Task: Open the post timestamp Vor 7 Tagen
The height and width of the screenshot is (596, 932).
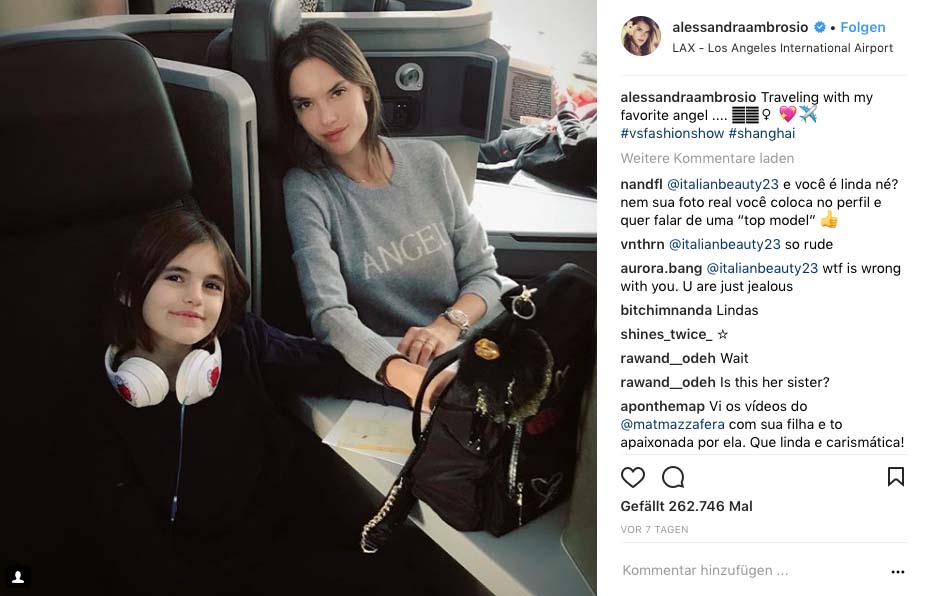Action: (x=654, y=529)
